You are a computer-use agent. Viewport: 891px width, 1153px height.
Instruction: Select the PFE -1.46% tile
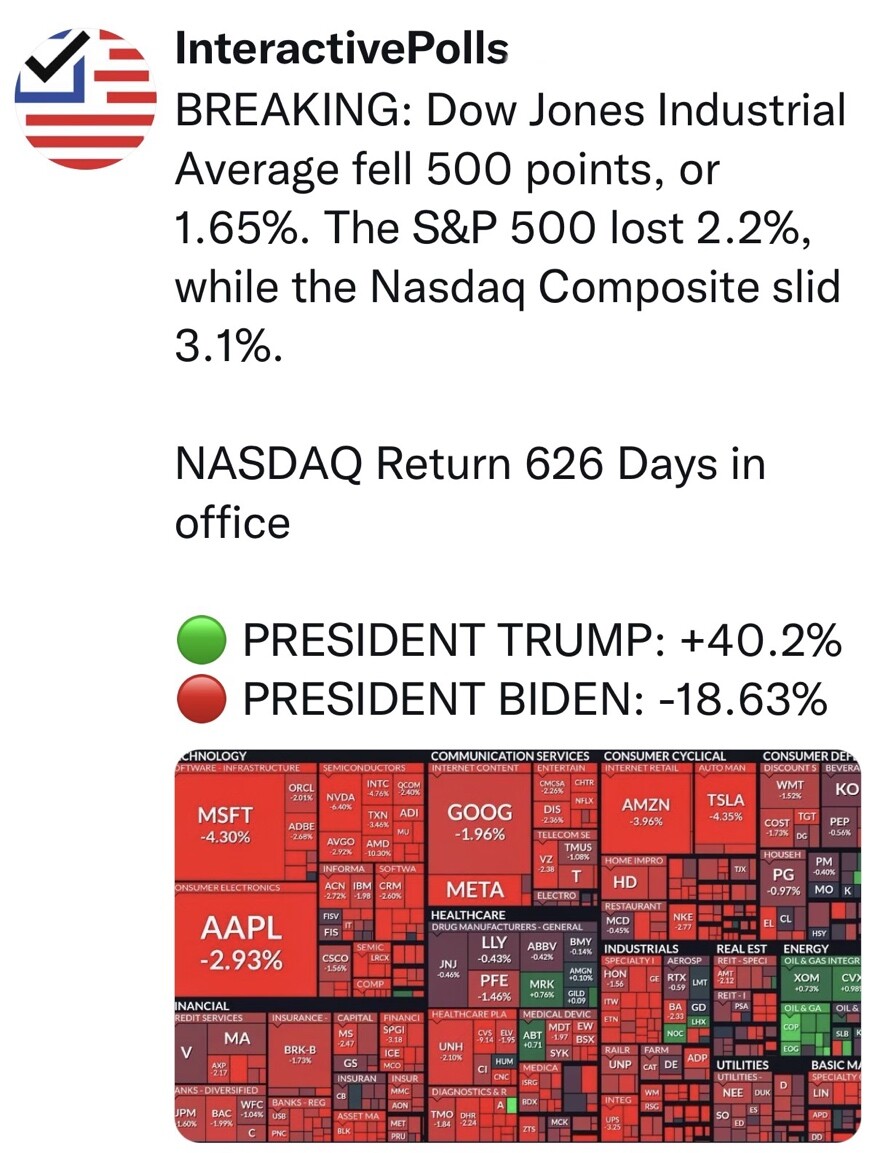pyautogui.click(x=495, y=987)
